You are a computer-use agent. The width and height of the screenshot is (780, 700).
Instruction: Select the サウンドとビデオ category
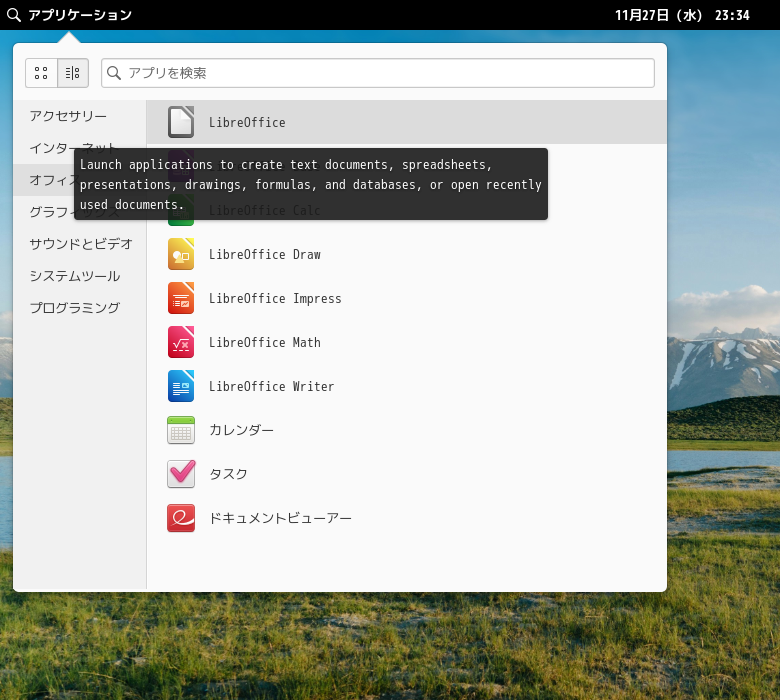tap(81, 244)
